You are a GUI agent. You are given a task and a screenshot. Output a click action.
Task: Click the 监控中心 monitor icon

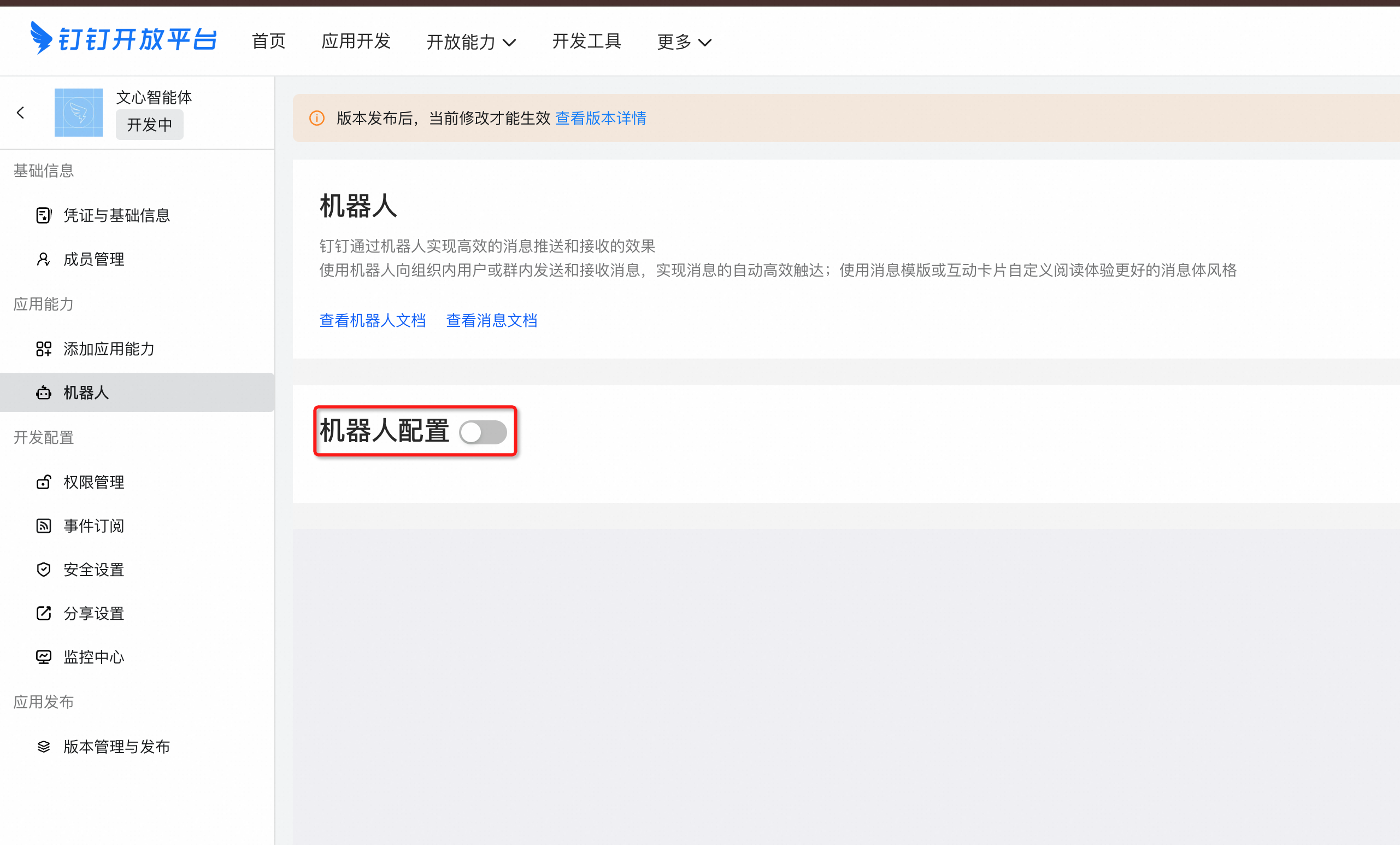click(x=44, y=657)
